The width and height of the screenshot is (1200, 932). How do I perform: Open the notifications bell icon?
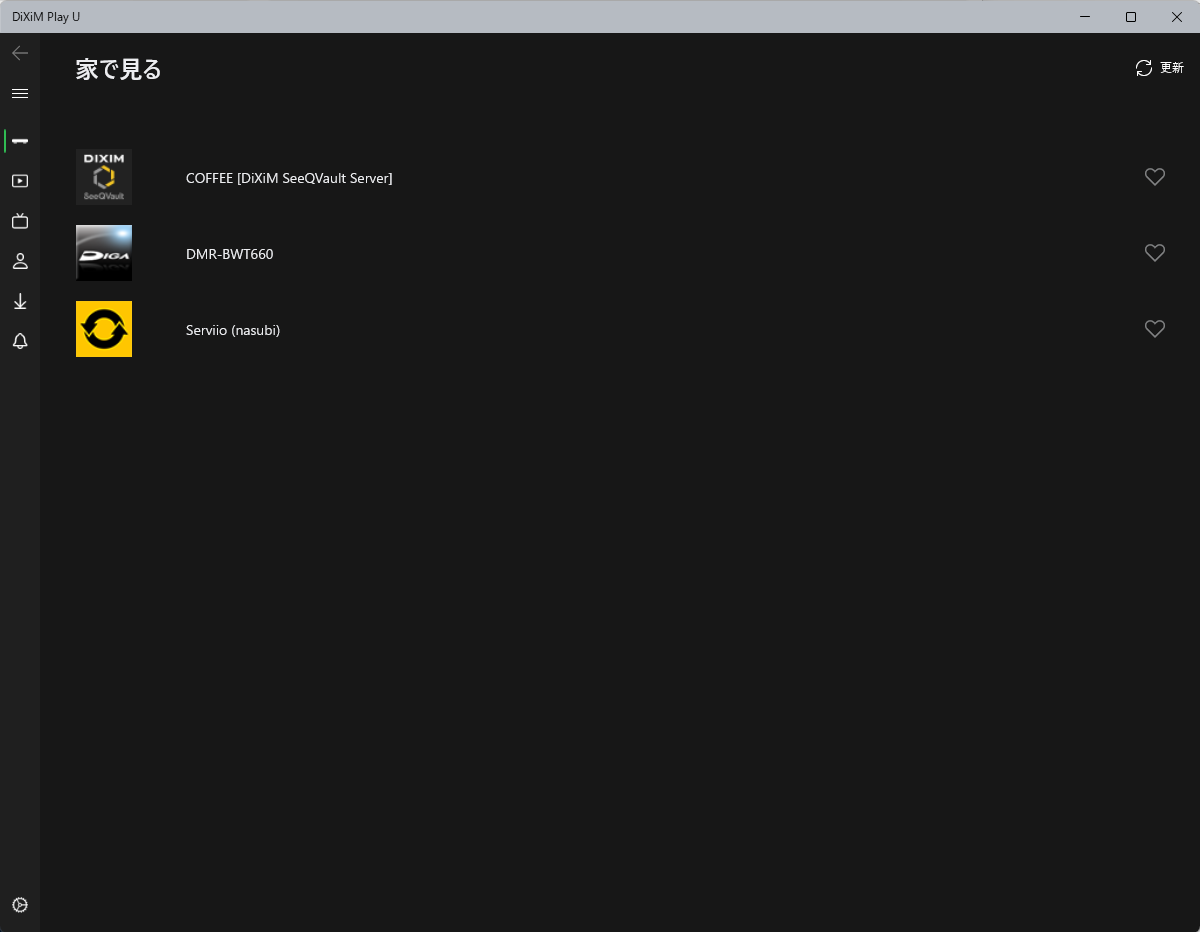tap(20, 341)
